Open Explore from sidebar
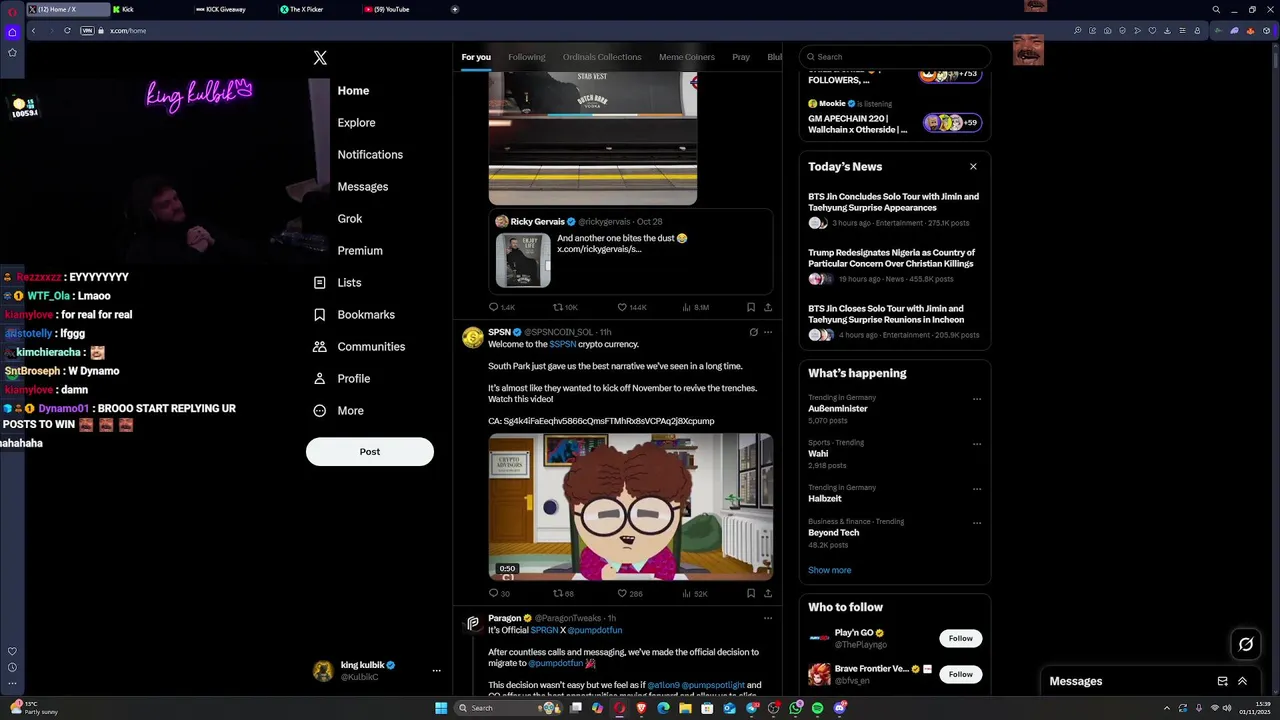Screen dimensions: 1280x720 [356, 123]
